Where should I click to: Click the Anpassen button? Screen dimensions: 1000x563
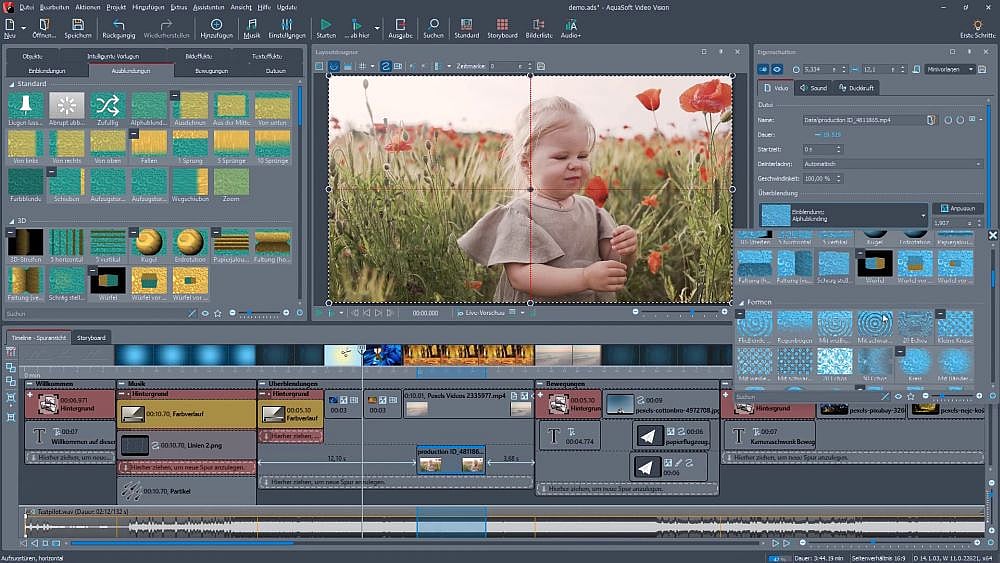(x=957, y=208)
